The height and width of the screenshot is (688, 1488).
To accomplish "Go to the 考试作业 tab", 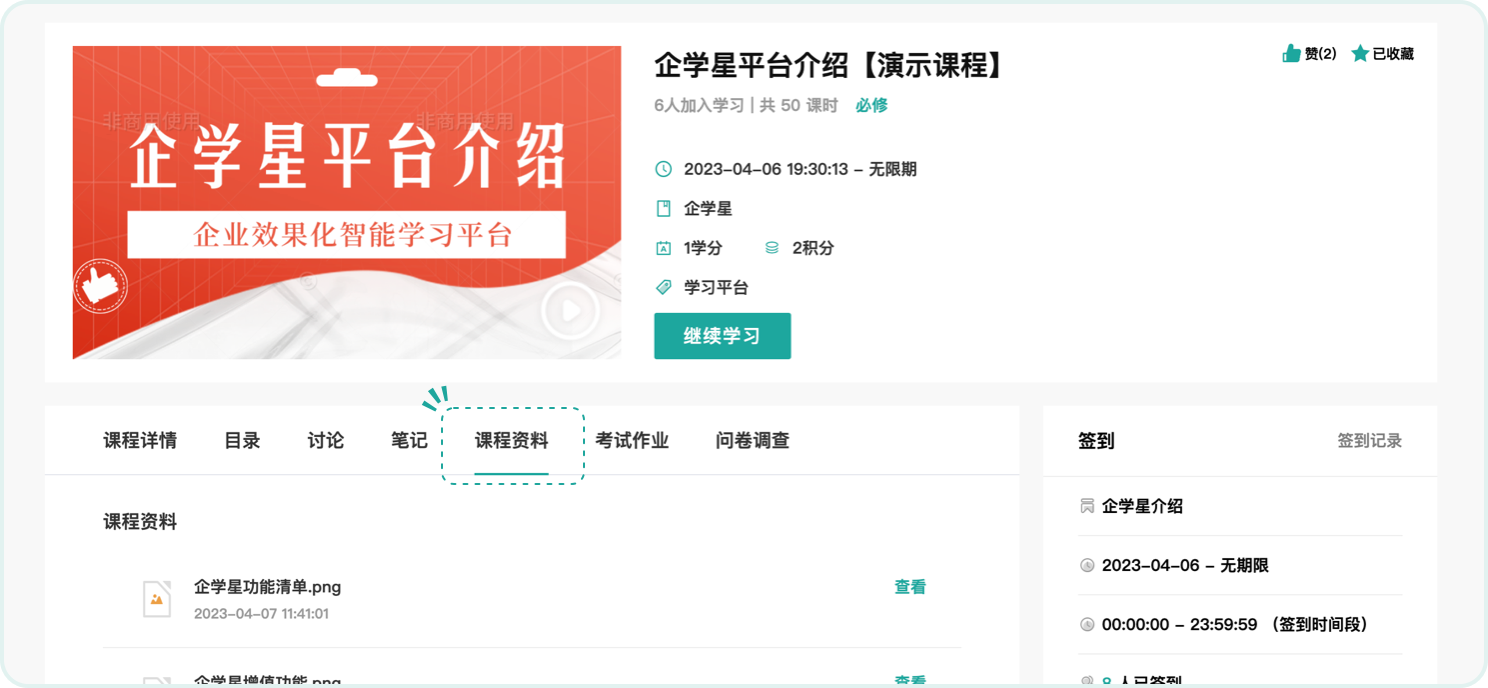I will click(632, 441).
